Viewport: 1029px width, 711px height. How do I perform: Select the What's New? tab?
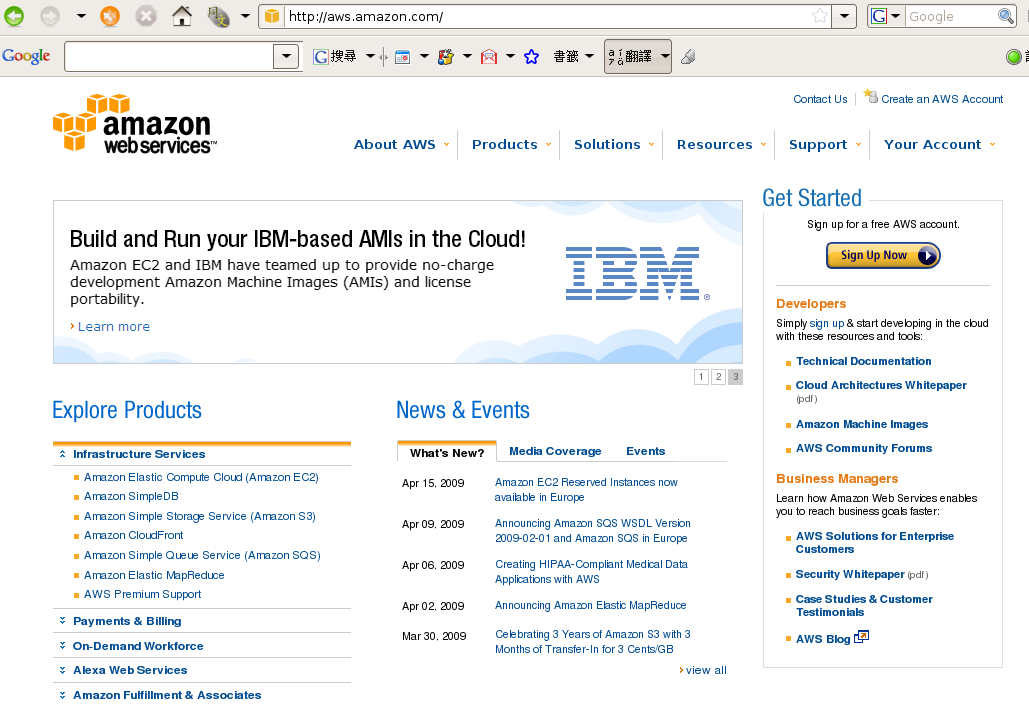coord(447,452)
